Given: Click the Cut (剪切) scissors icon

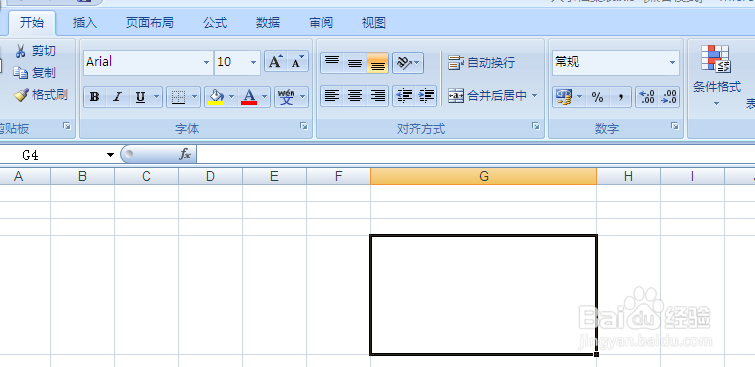Looking at the screenshot, I should (x=21, y=51).
